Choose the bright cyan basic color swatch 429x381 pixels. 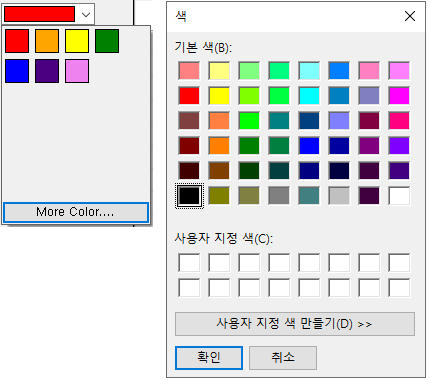click(x=309, y=96)
